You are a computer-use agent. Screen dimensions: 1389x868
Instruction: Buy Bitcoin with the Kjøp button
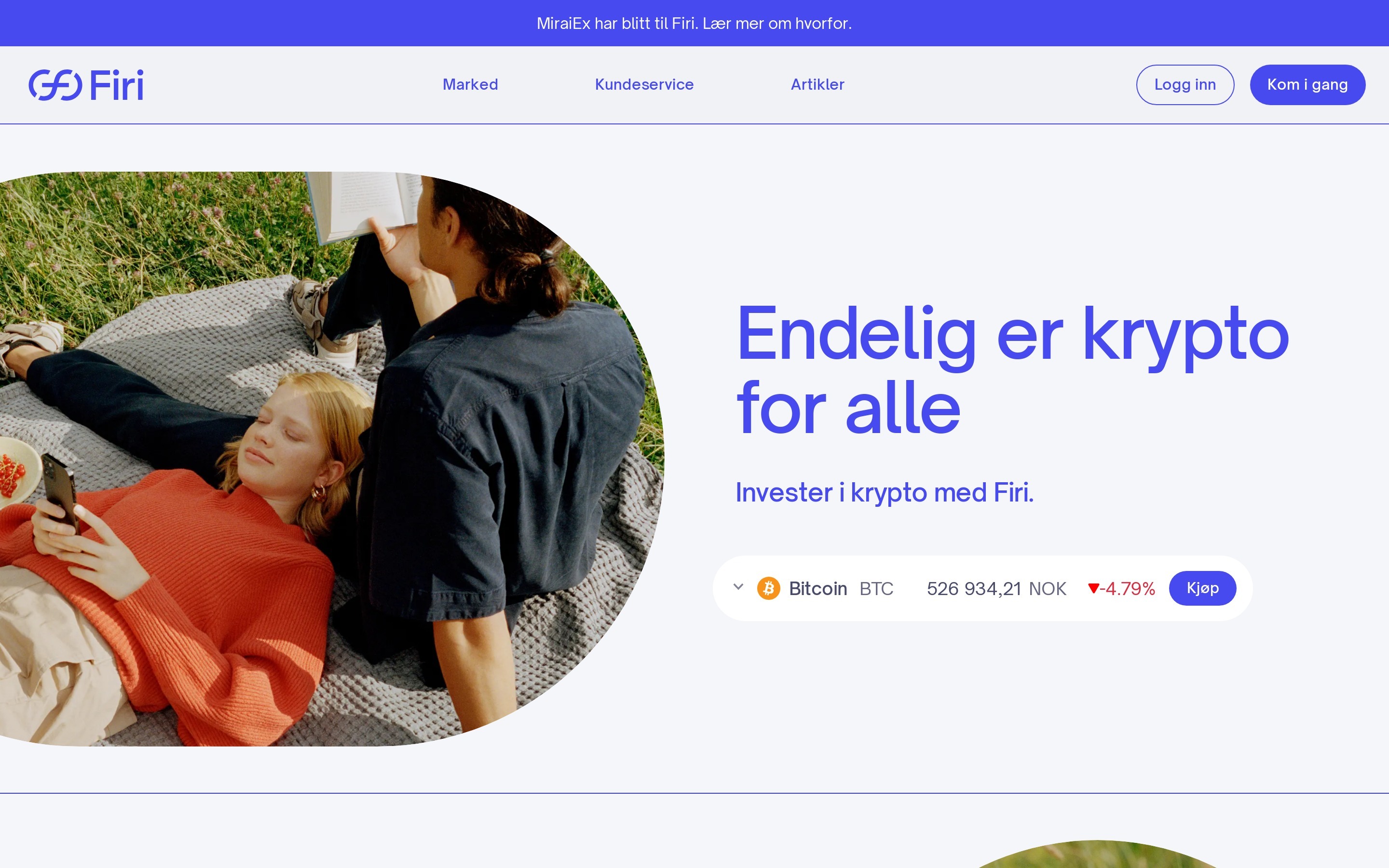1202,588
